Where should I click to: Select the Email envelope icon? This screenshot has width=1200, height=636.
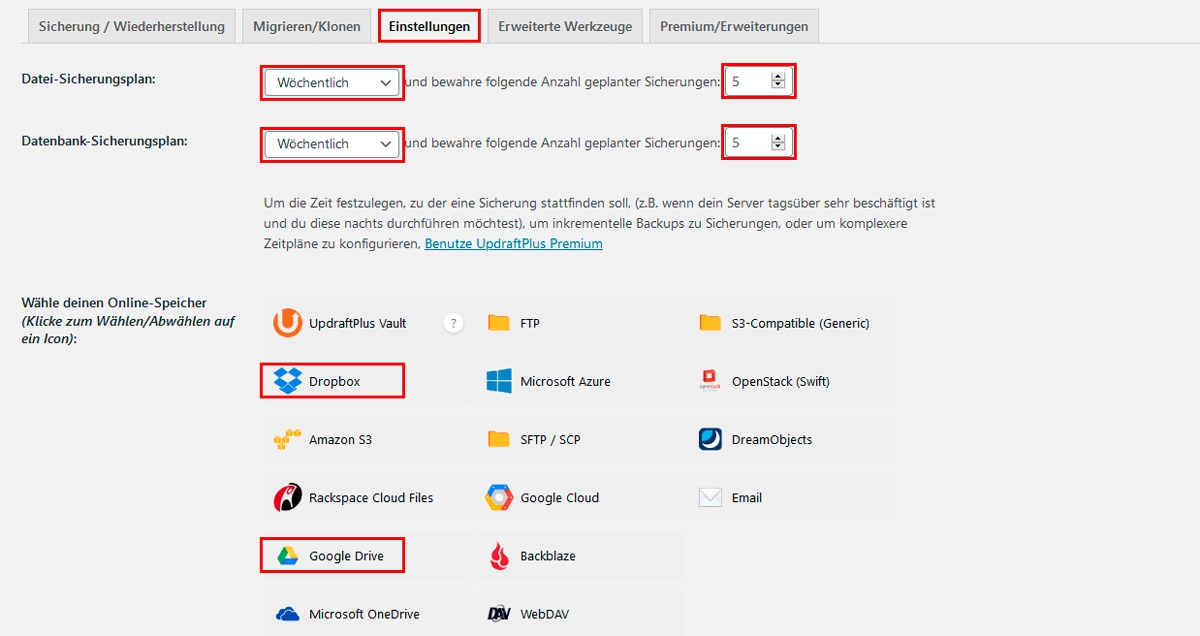click(x=710, y=497)
